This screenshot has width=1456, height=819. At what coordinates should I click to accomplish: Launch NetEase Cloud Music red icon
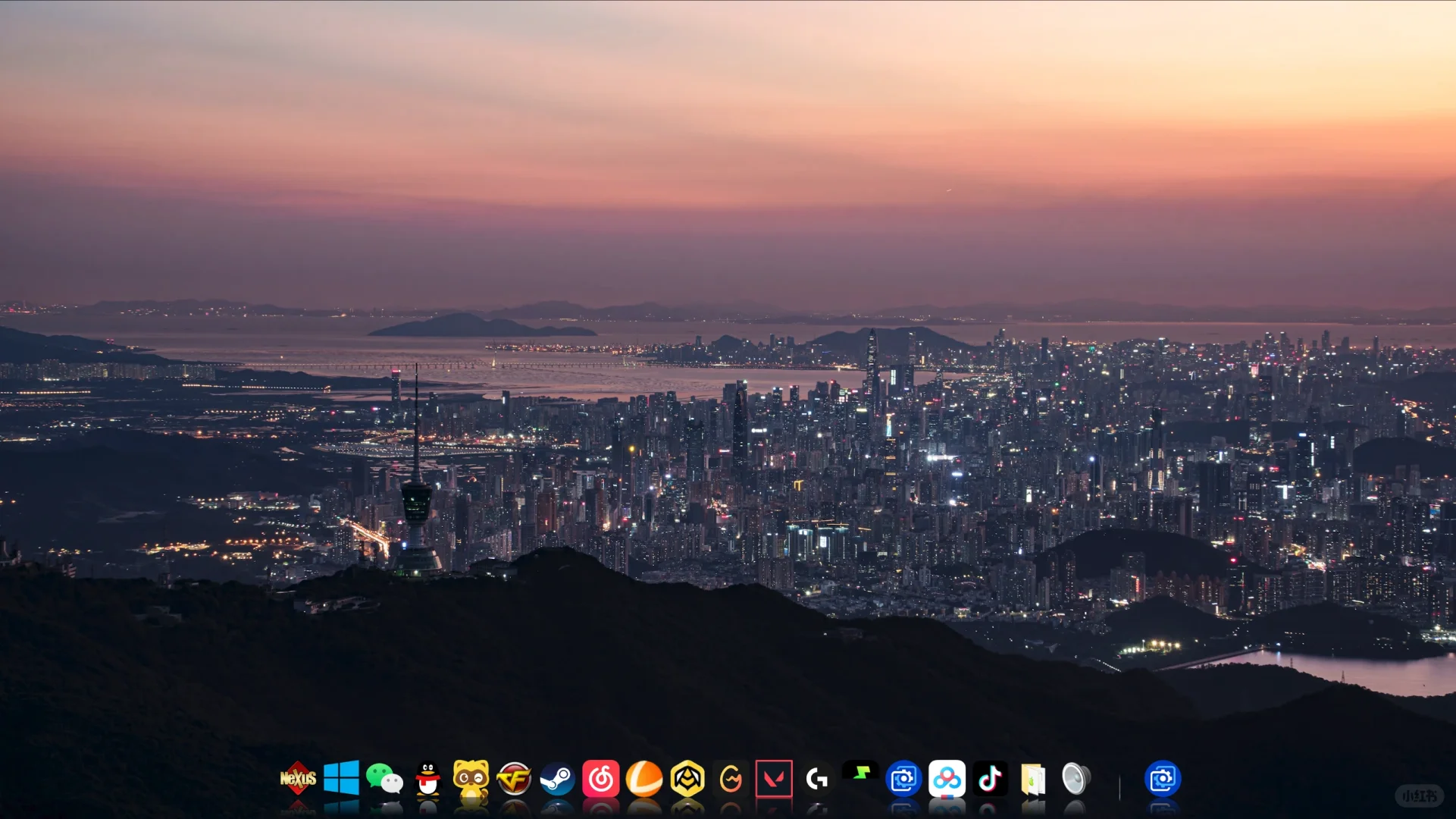tap(601, 779)
